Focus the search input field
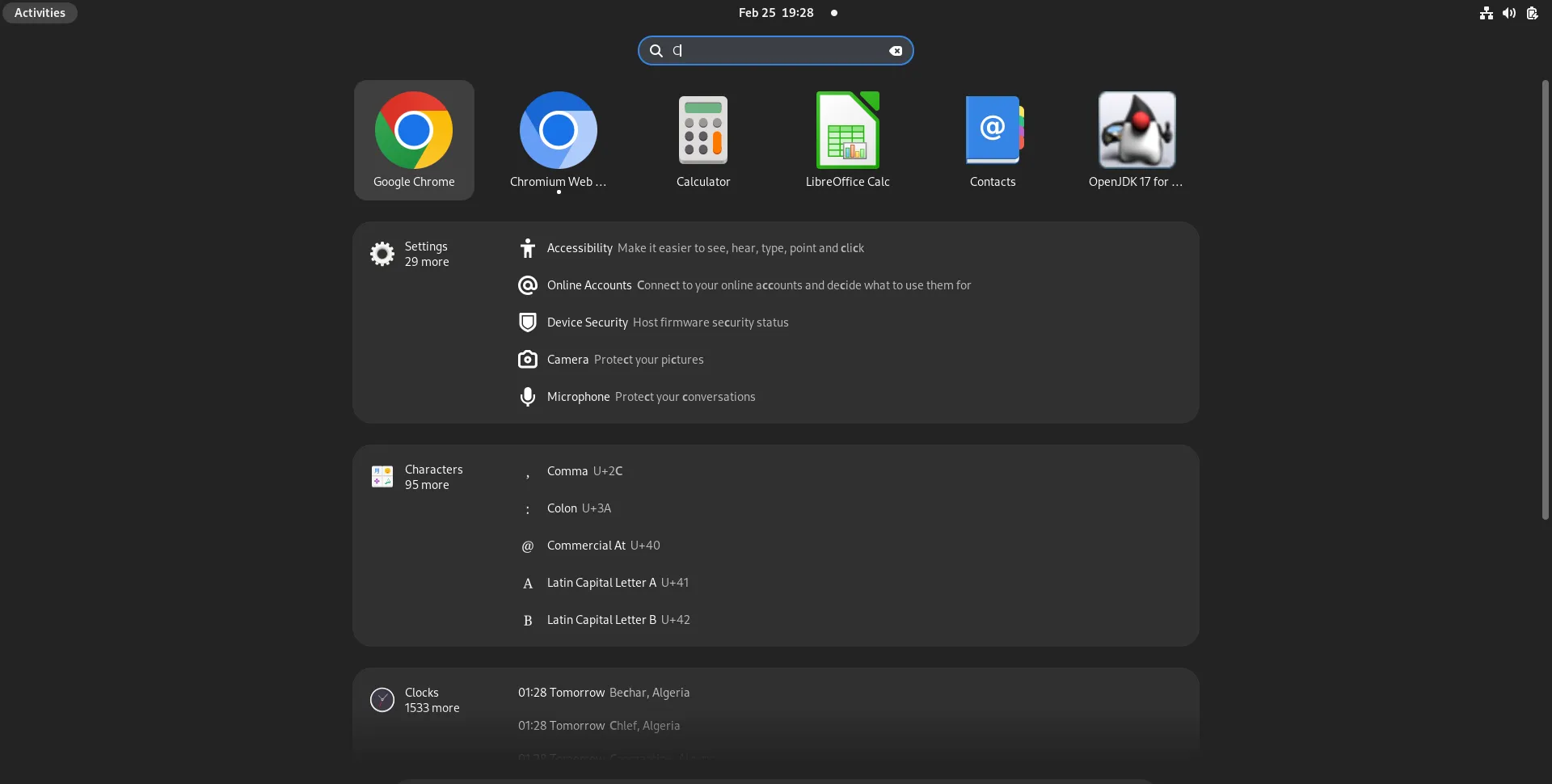This screenshot has height=784, width=1552. point(776,51)
